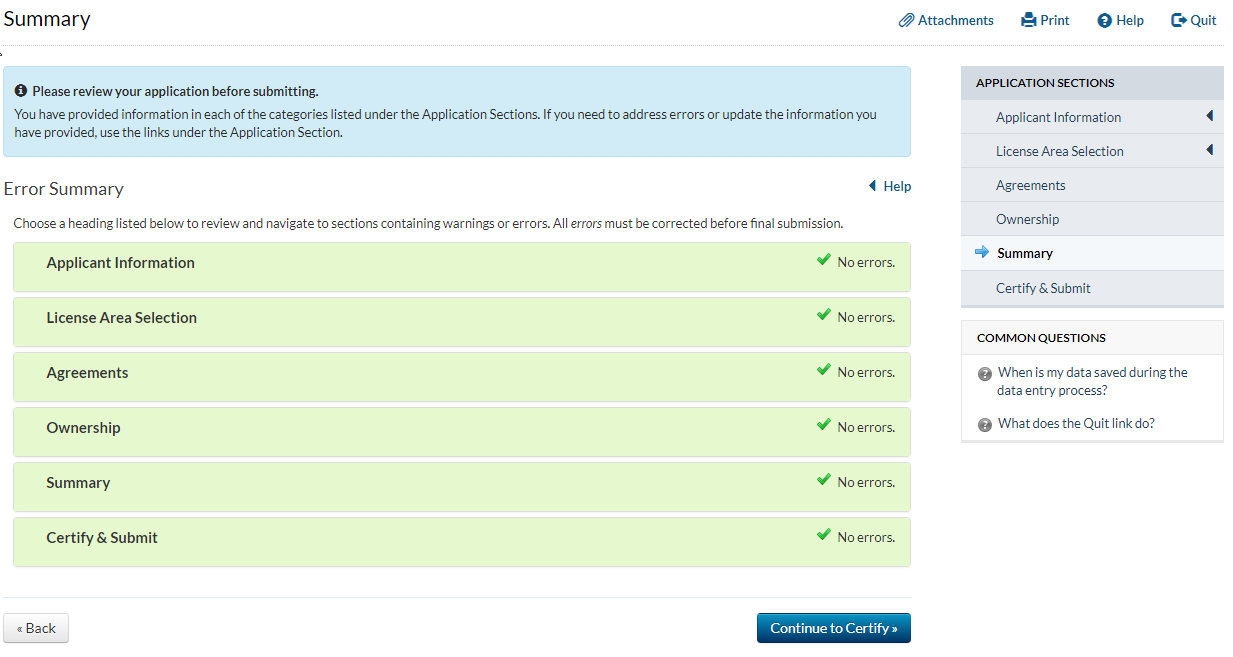Expand Applicant Information sidebar arrow
This screenshot has width=1233, height=657.
click(1209, 117)
